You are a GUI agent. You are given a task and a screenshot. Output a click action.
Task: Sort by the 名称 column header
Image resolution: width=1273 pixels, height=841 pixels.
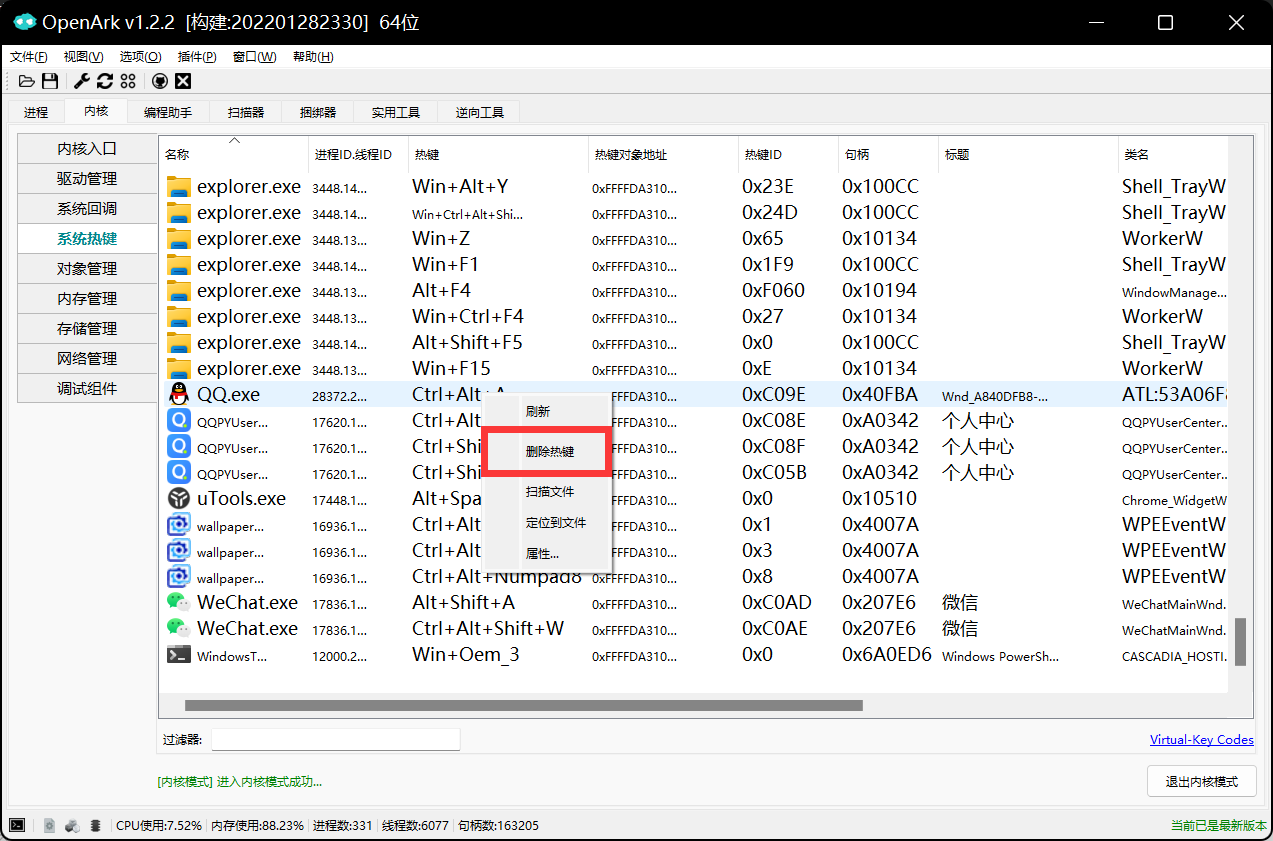(177, 155)
